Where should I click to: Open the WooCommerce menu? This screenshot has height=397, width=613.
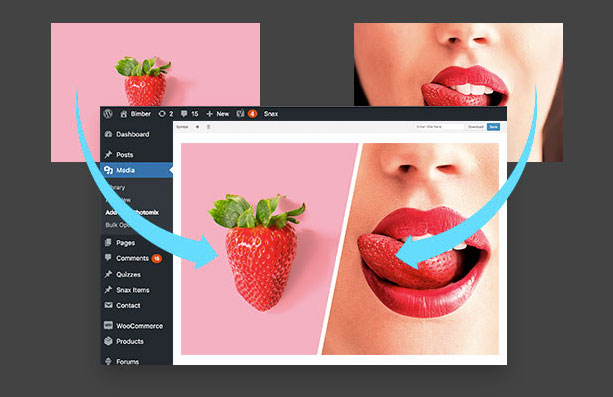pyautogui.click(x=139, y=326)
